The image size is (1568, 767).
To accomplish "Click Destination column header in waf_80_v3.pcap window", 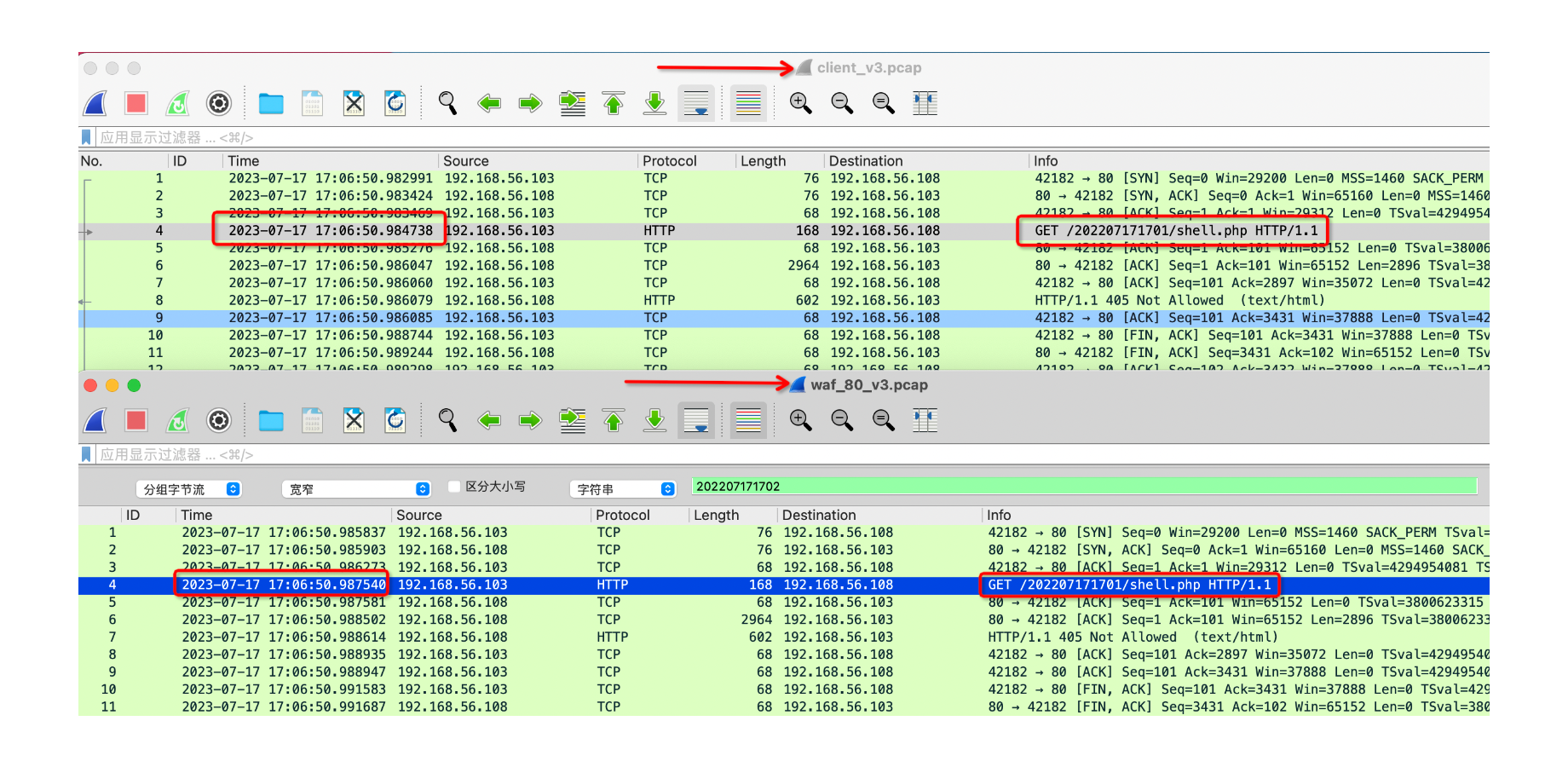I will pos(818,515).
